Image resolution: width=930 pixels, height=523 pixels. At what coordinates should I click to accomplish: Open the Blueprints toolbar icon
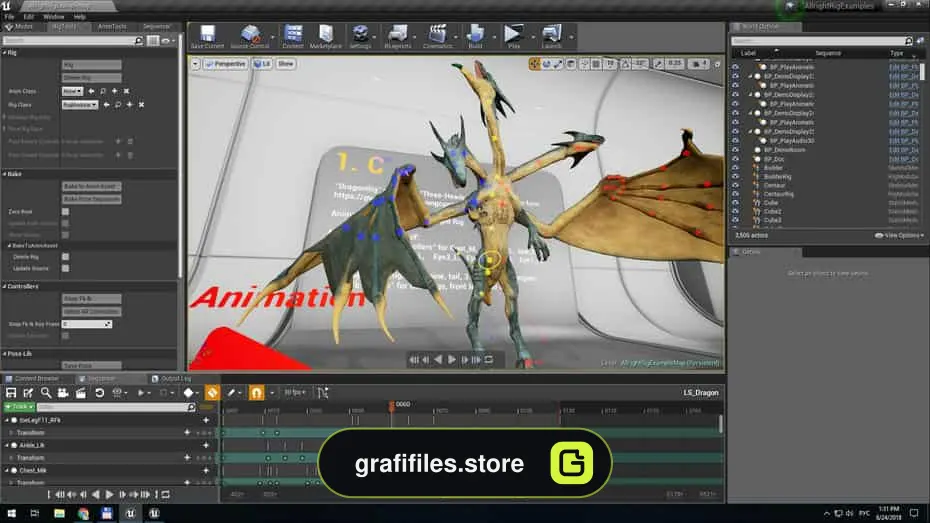[x=398, y=37]
